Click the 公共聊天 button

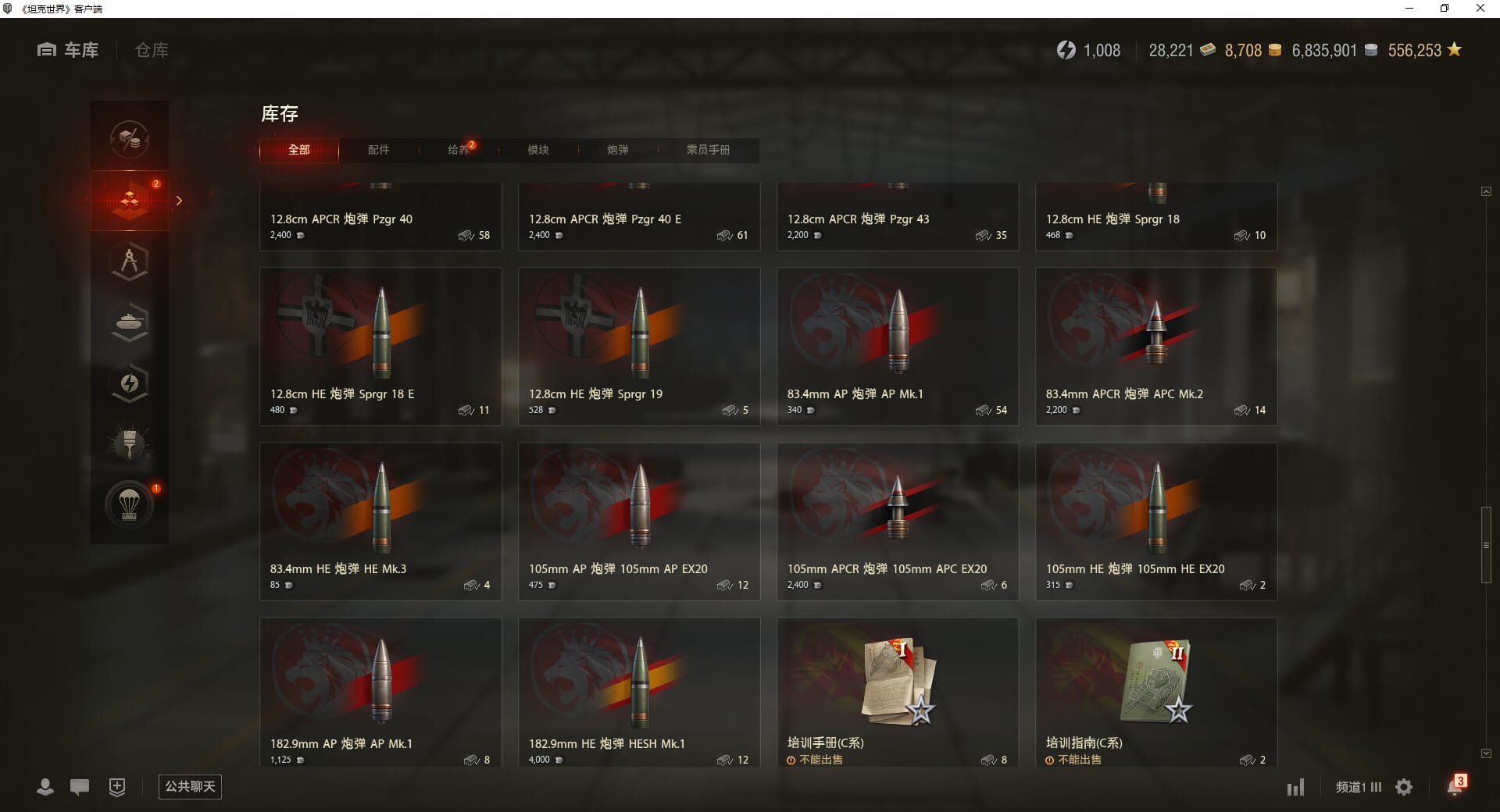pos(190,786)
